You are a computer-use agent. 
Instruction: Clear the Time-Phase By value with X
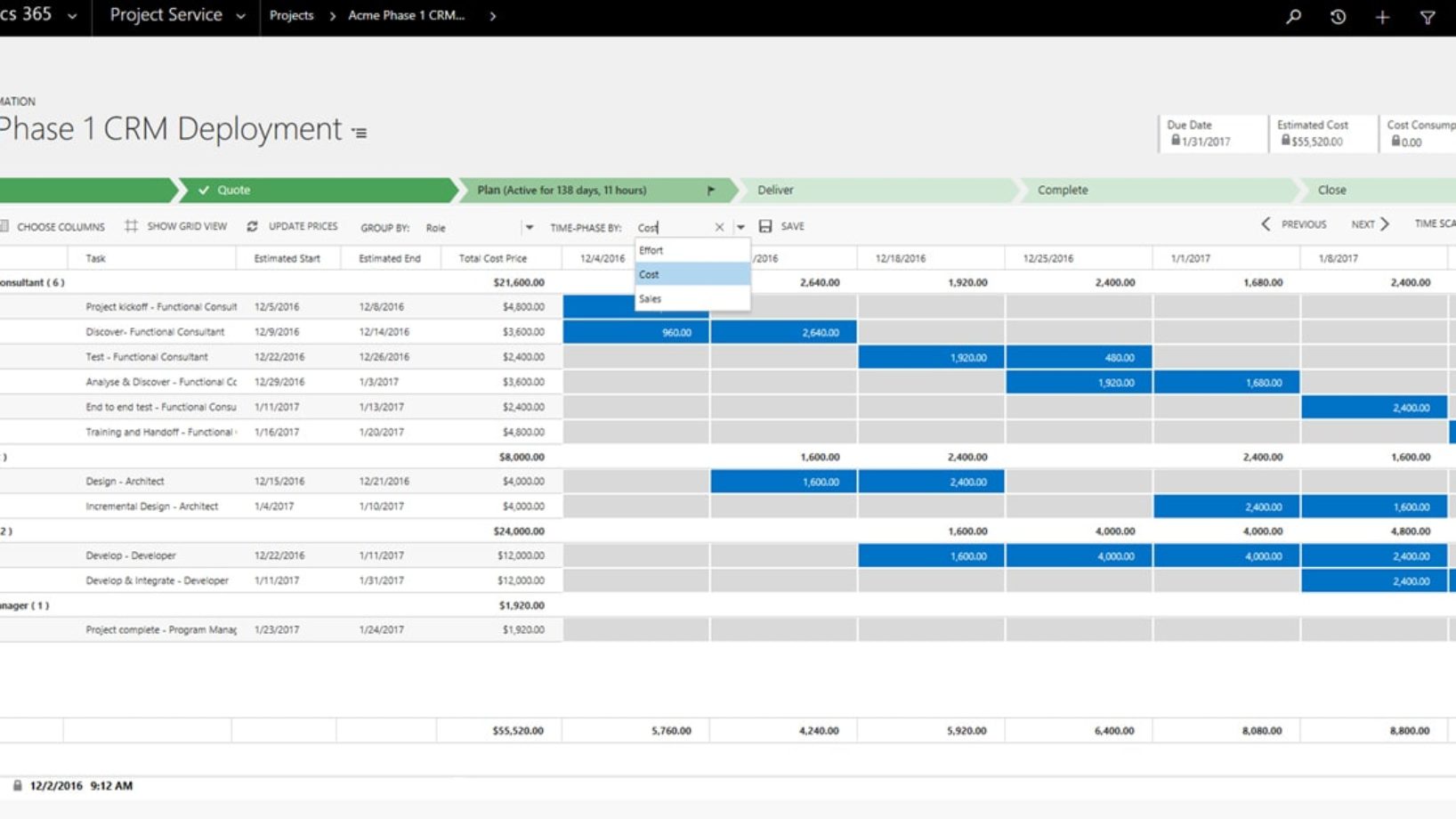click(x=719, y=227)
